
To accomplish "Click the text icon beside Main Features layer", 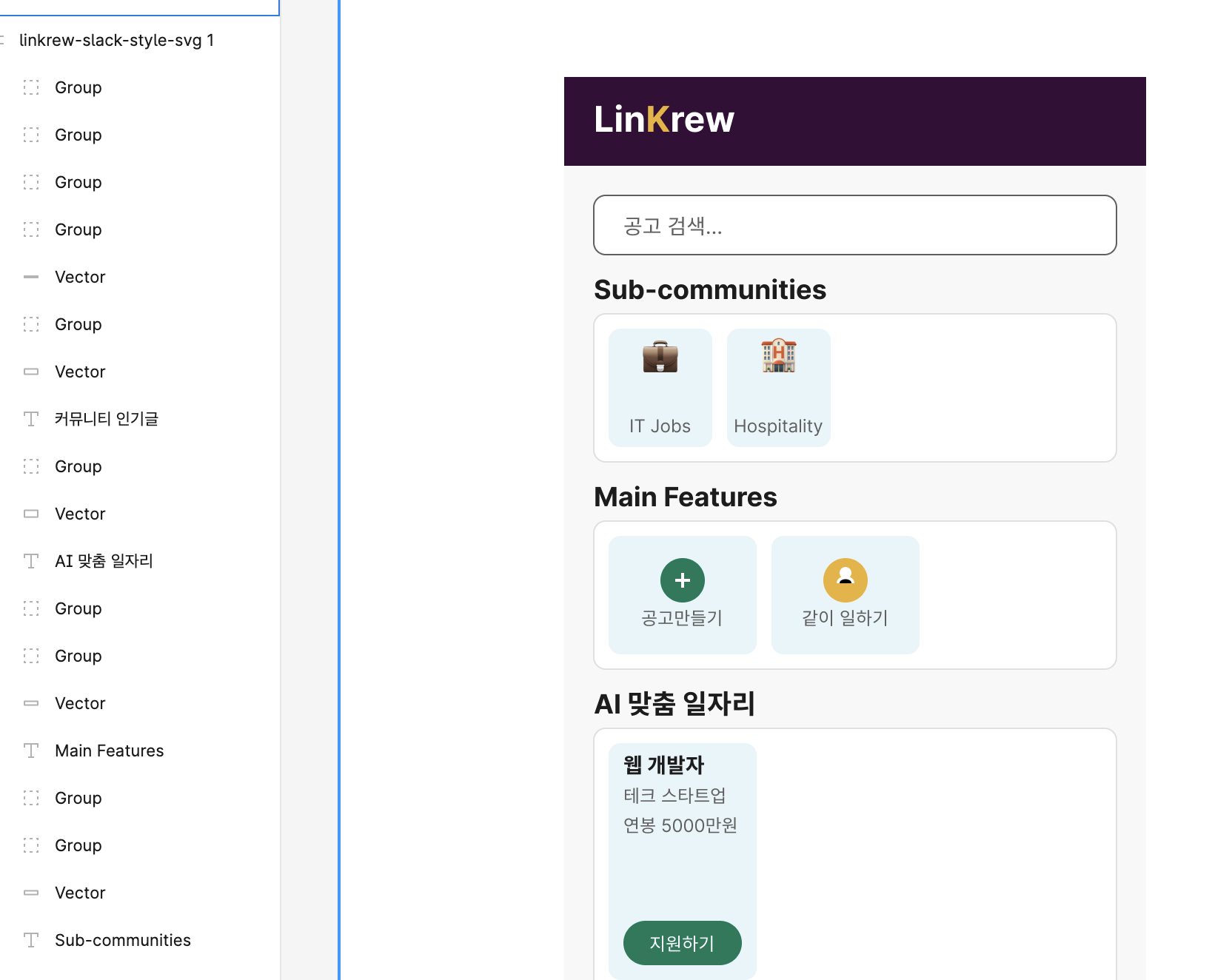I will point(31,751).
